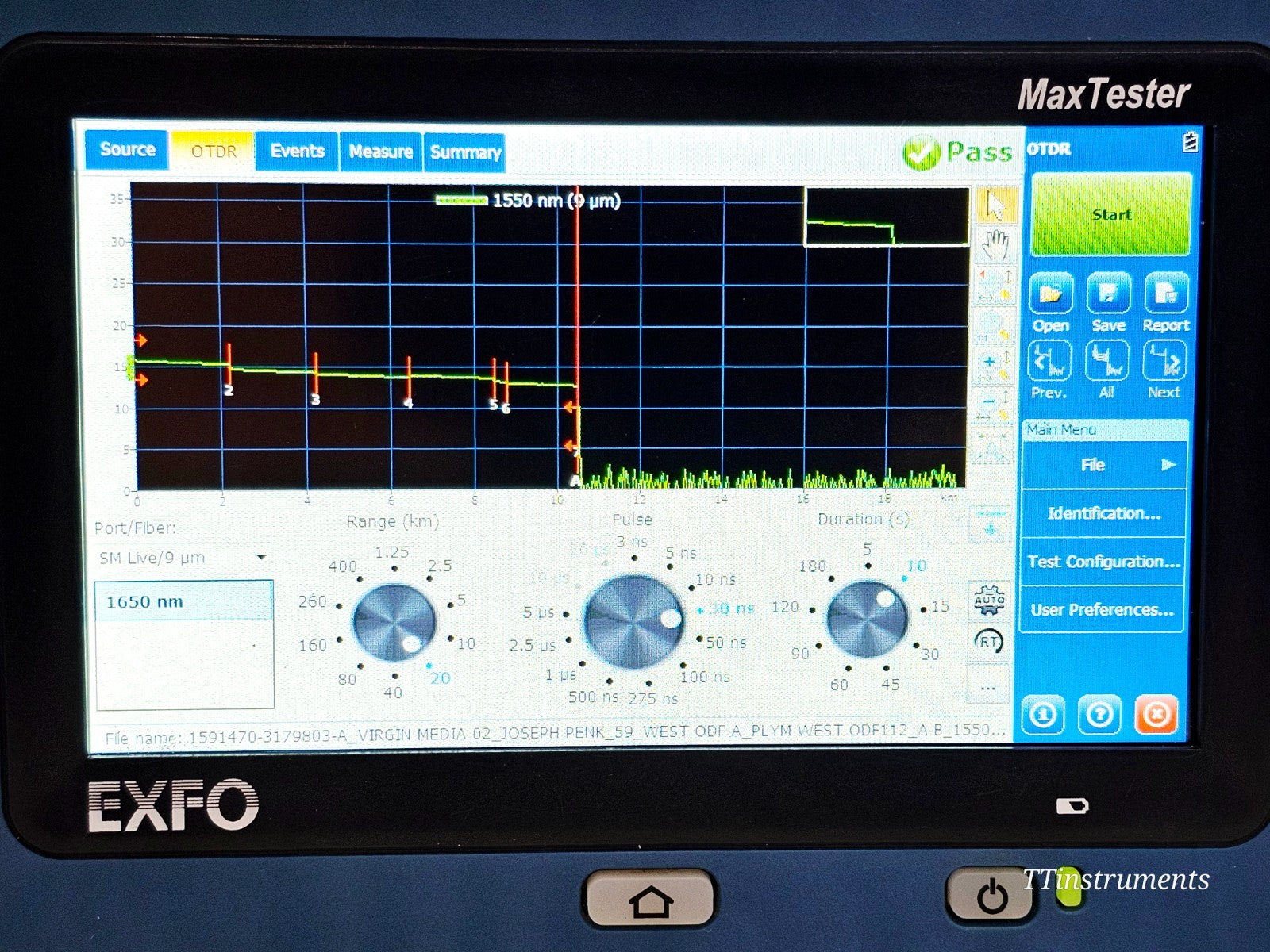Expand the File submenu
1270x952 pixels.
coord(1104,465)
